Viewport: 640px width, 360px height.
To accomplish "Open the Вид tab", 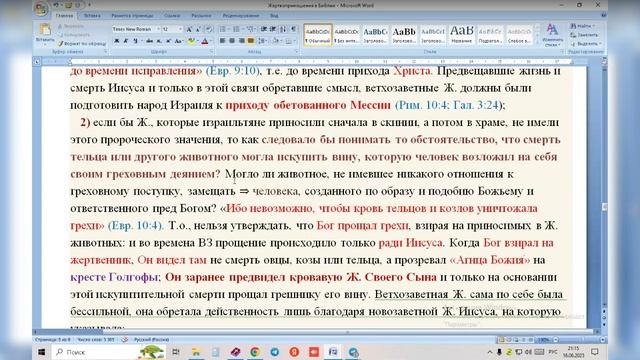I will 274,16.
